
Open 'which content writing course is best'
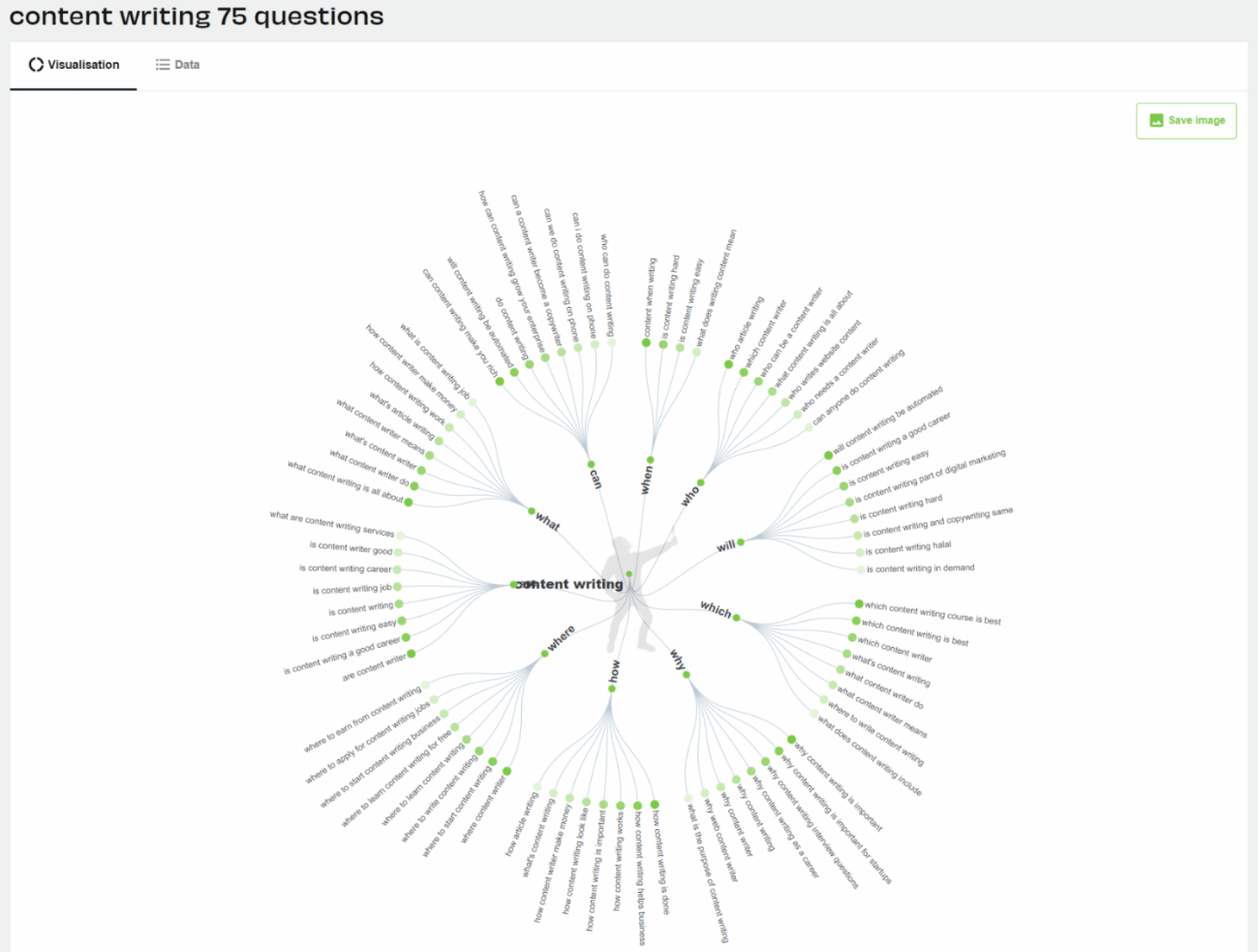pyautogui.click(x=933, y=613)
